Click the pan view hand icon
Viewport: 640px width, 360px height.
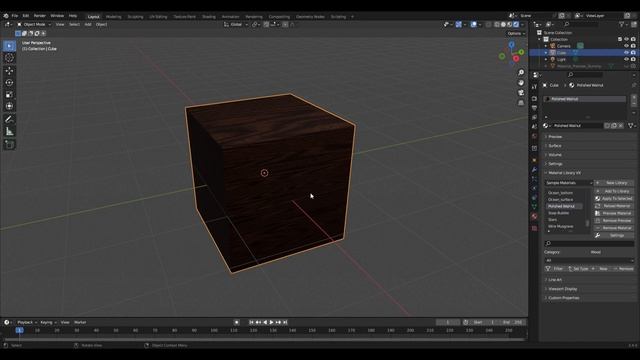coord(521,83)
